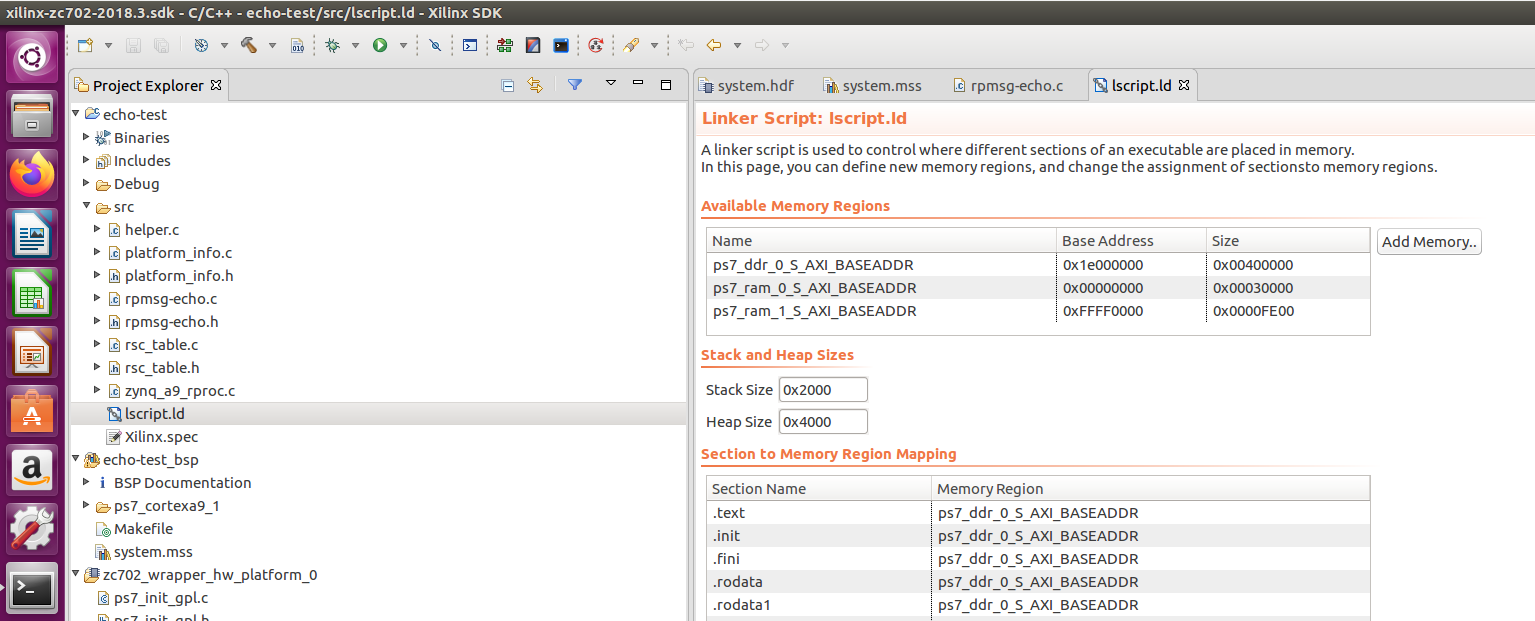
Task: Expand the Debug folder
Action: click(87, 183)
